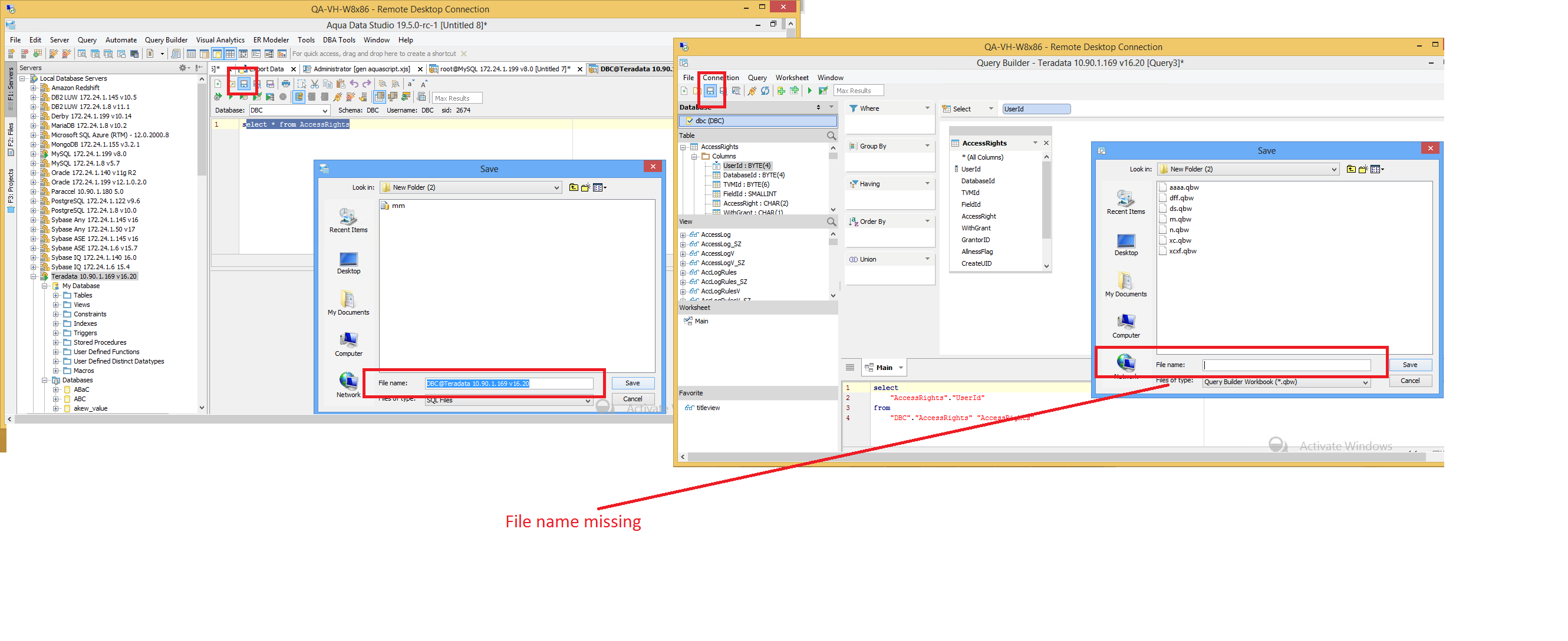The width and height of the screenshot is (1568, 641).
Task: Click Recent Items in the Query Builder Save dialog
Action: tap(1126, 203)
